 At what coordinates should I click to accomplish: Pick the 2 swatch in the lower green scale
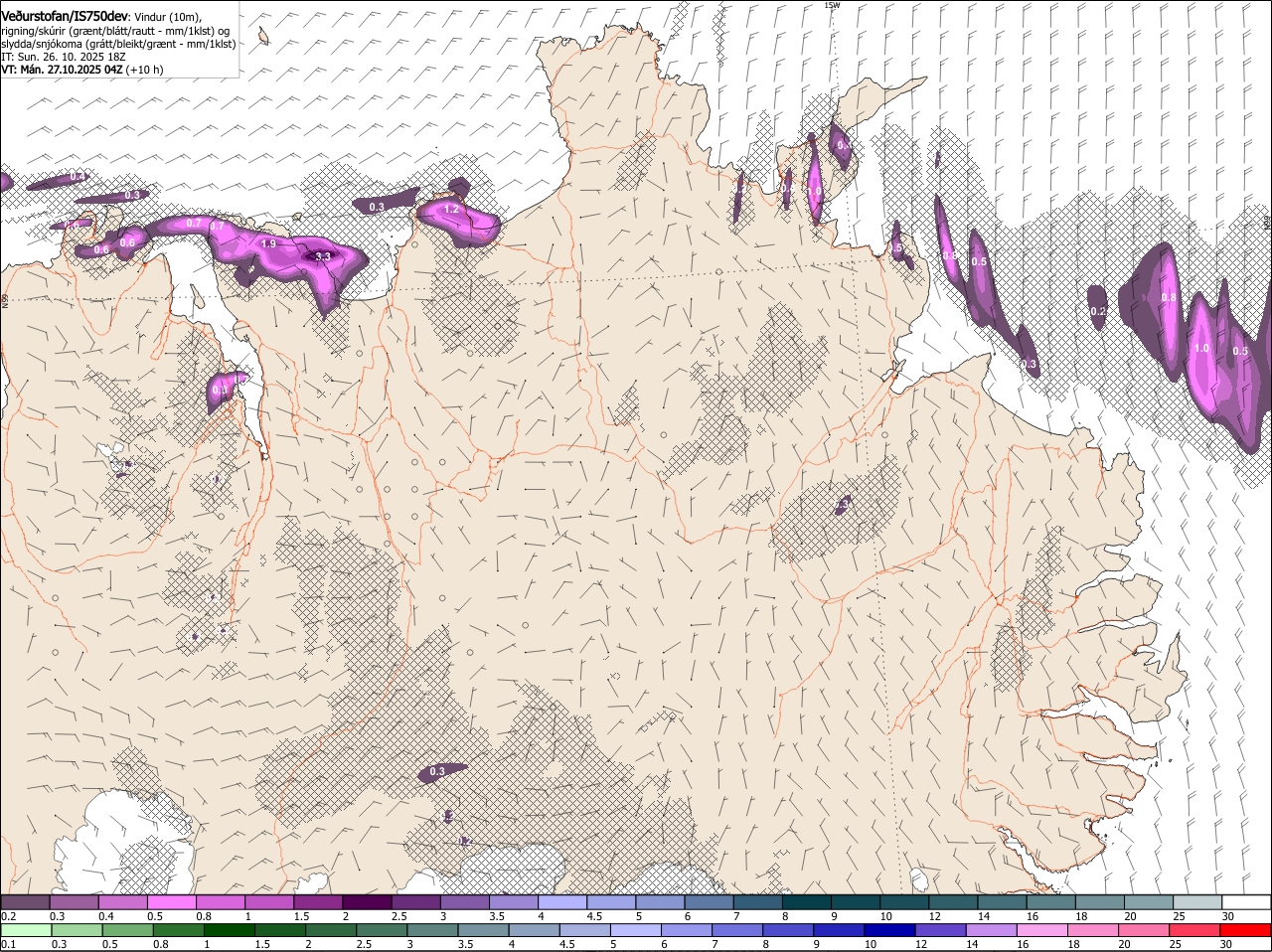click(x=331, y=930)
